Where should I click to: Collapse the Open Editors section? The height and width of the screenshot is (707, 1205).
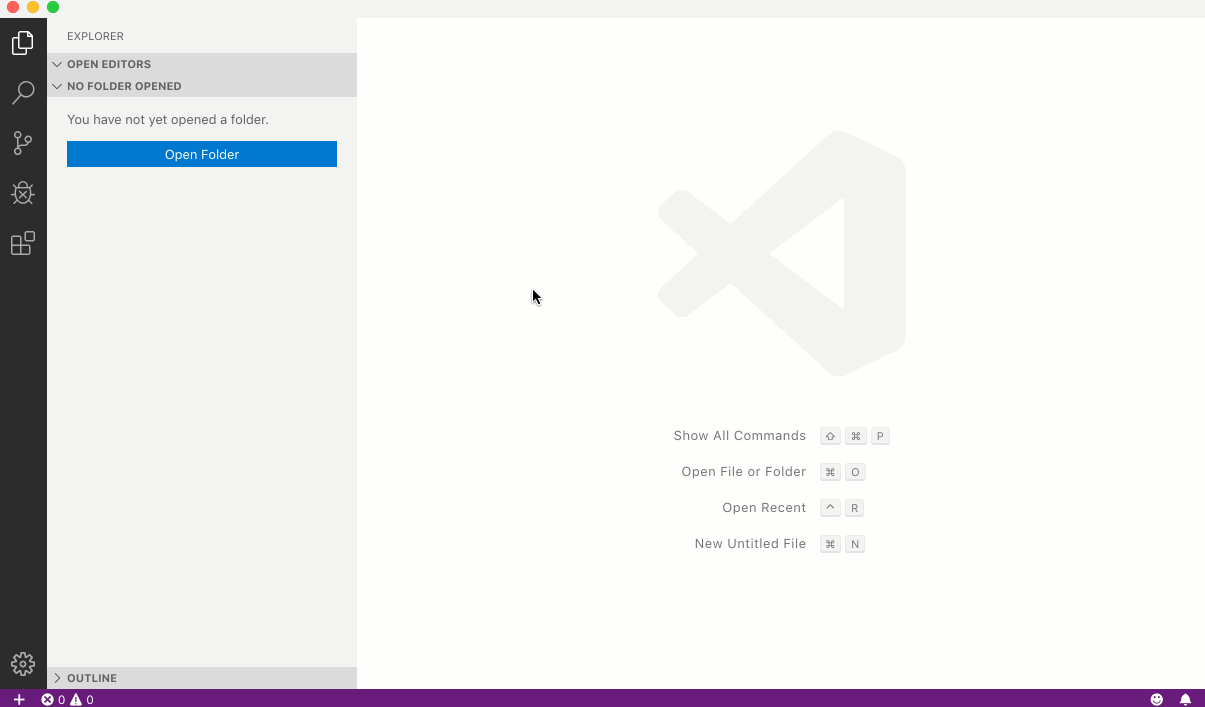202,64
